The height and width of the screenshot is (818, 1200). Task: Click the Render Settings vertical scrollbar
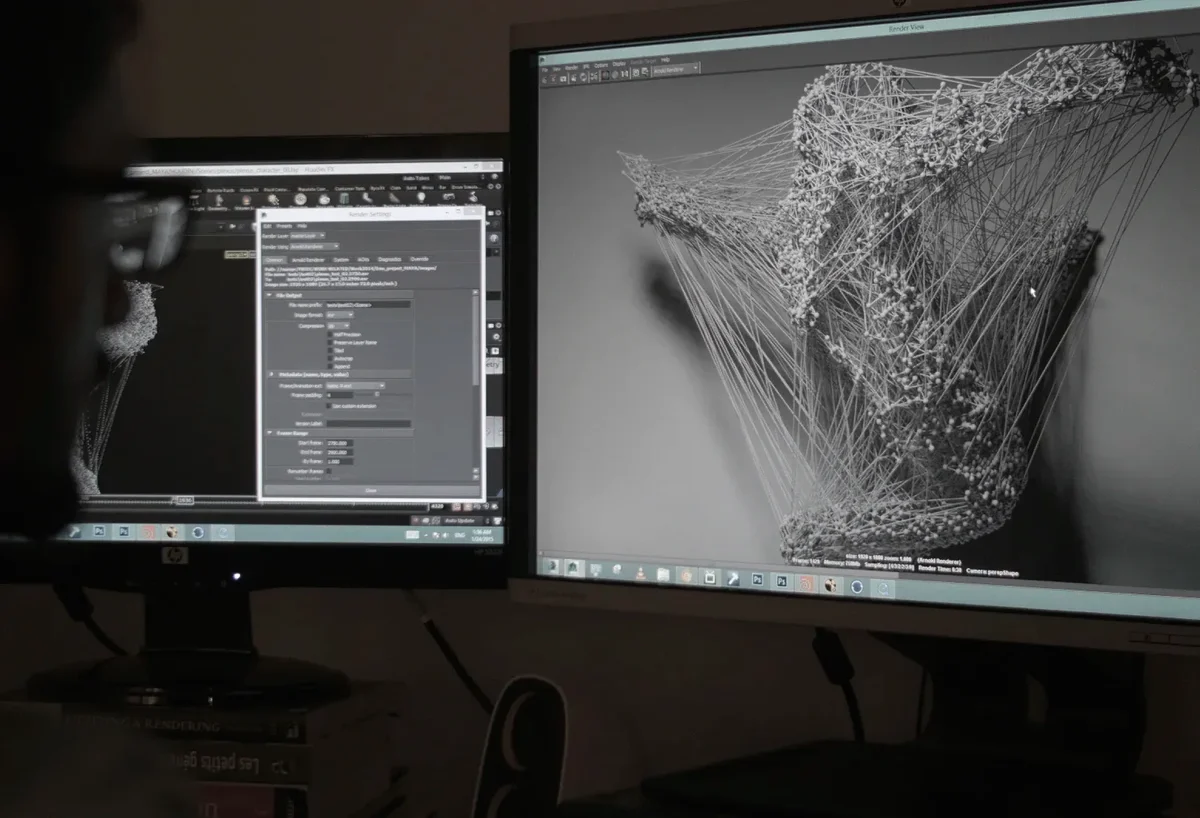click(476, 340)
